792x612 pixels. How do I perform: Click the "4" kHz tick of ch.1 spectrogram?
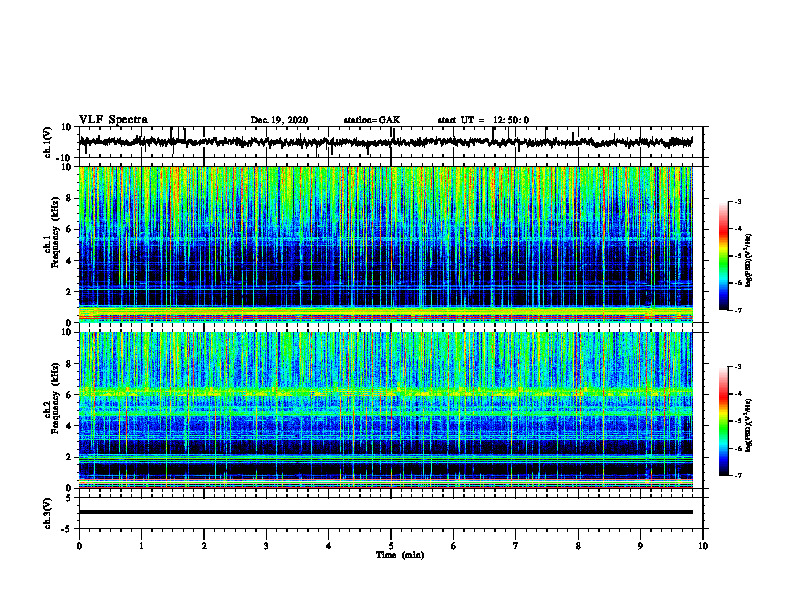point(70,261)
